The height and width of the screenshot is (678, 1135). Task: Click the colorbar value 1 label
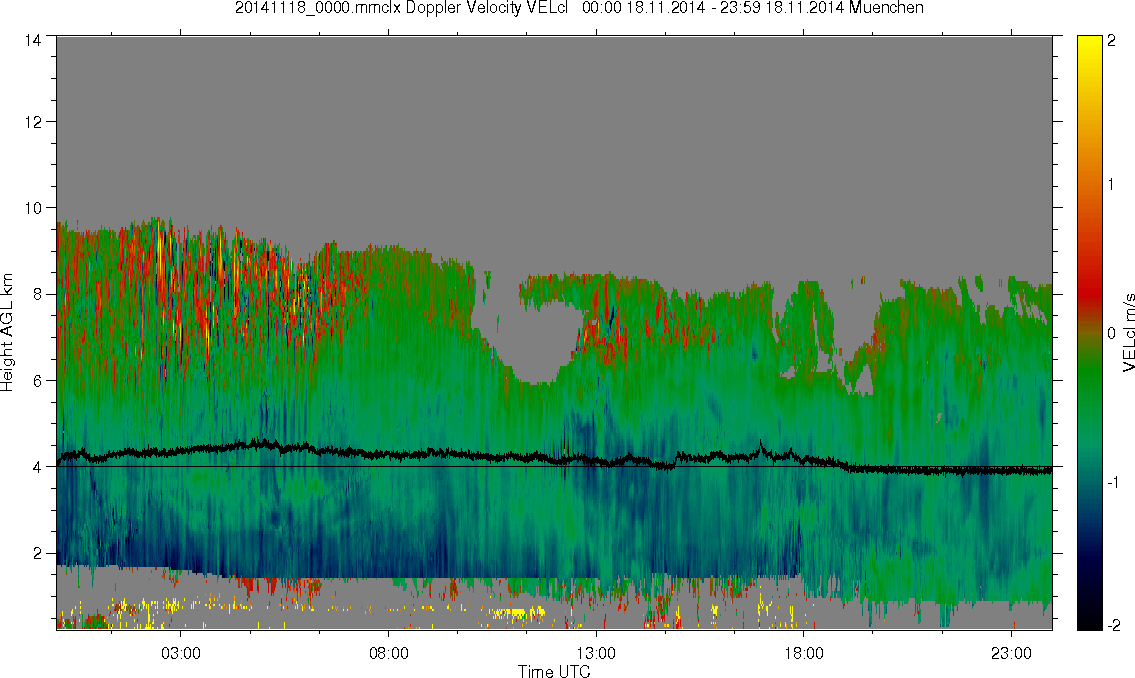(x=1111, y=185)
